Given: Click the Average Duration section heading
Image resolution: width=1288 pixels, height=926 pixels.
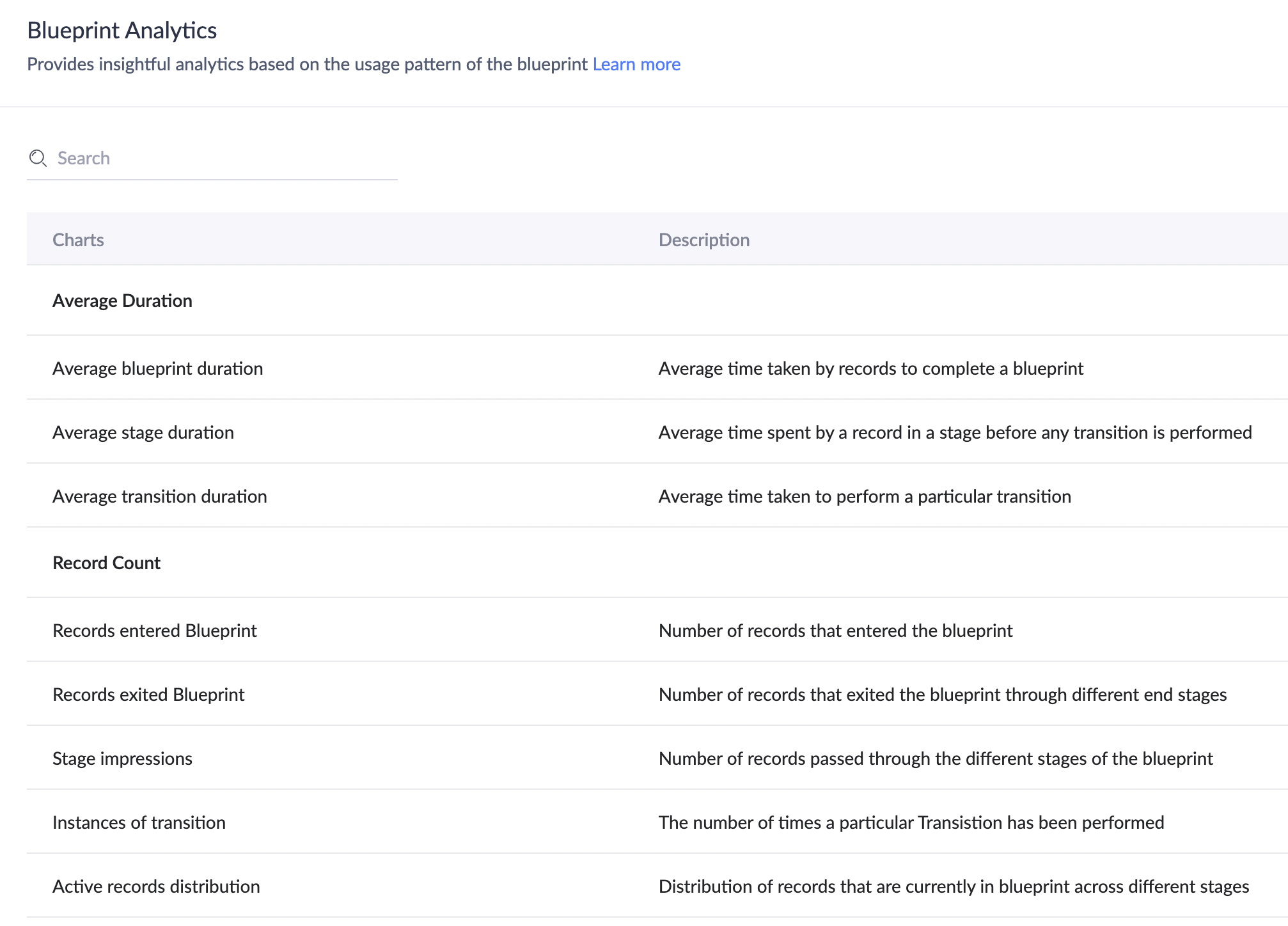Looking at the screenshot, I should coord(122,301).
